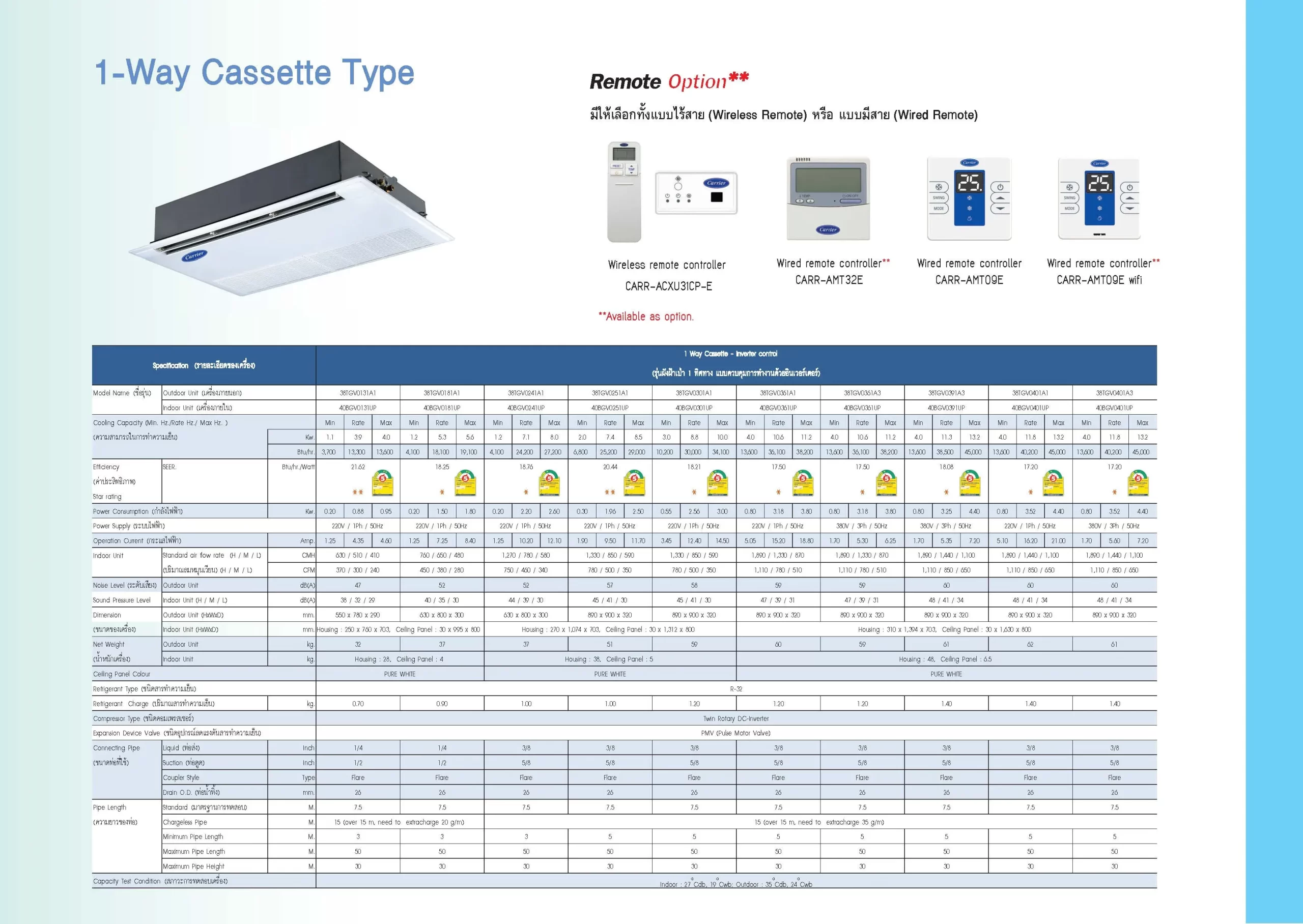Screen dimensions: 1303x924
Task: Click the CARR-AMT09E wifi controller image
Action: [x=1099, y=199]
